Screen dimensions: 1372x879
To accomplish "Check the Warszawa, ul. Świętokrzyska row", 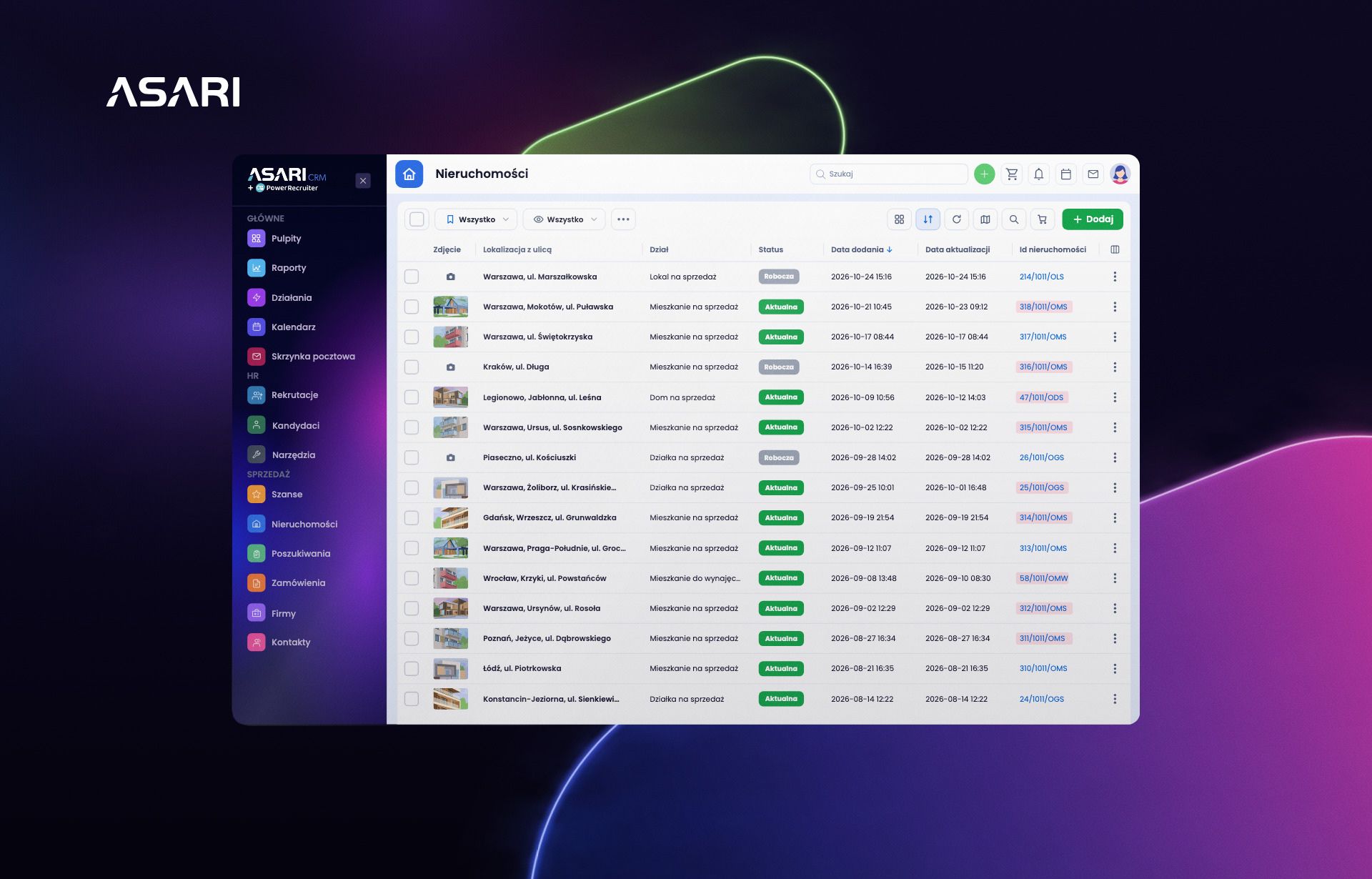I will tap(412, 337).
